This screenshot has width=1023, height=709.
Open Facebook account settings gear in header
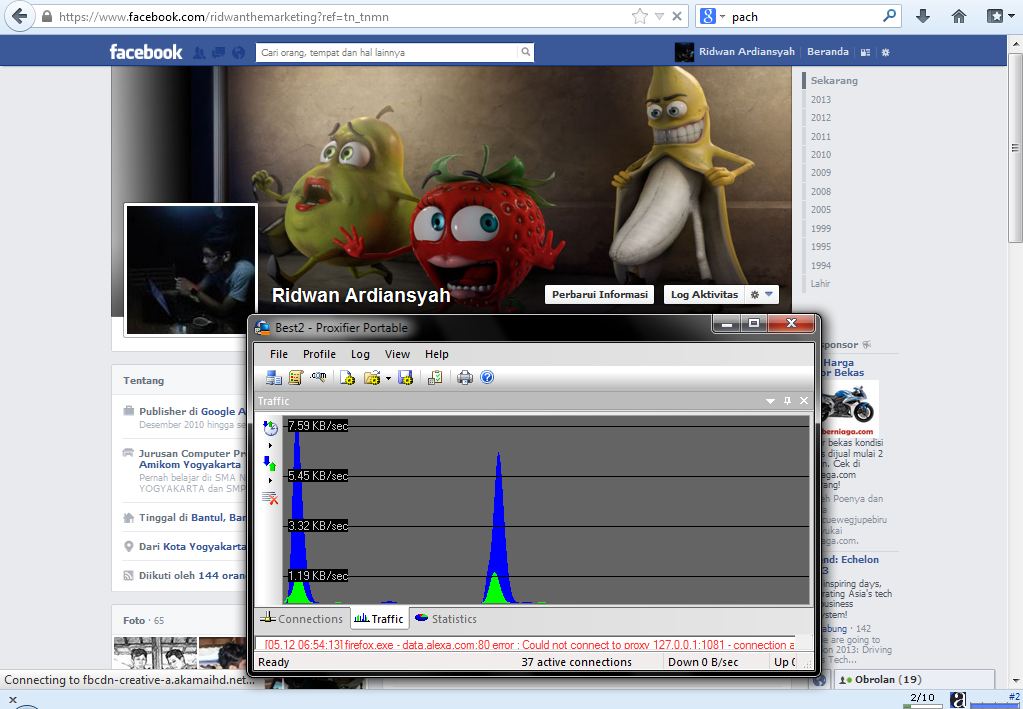coord(885,52)
